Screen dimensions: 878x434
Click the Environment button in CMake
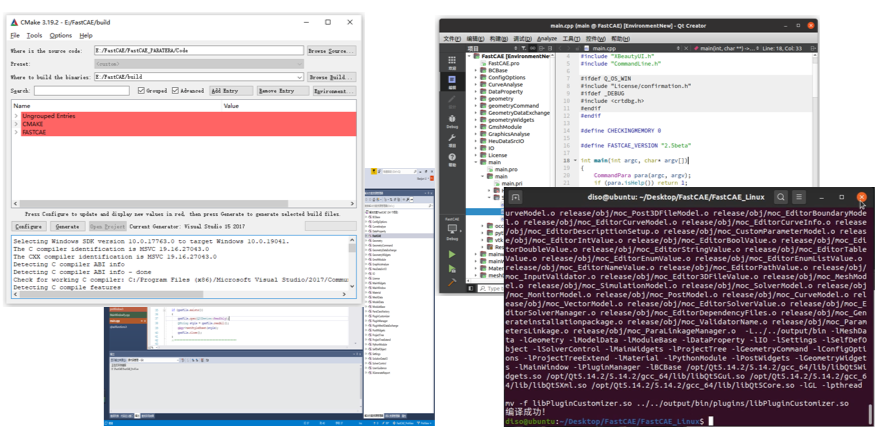pos(335,91)
